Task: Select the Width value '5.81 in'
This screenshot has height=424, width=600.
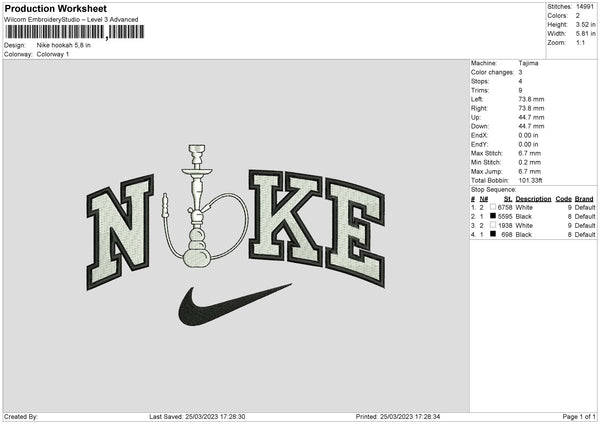Action: tap(586, 34)
